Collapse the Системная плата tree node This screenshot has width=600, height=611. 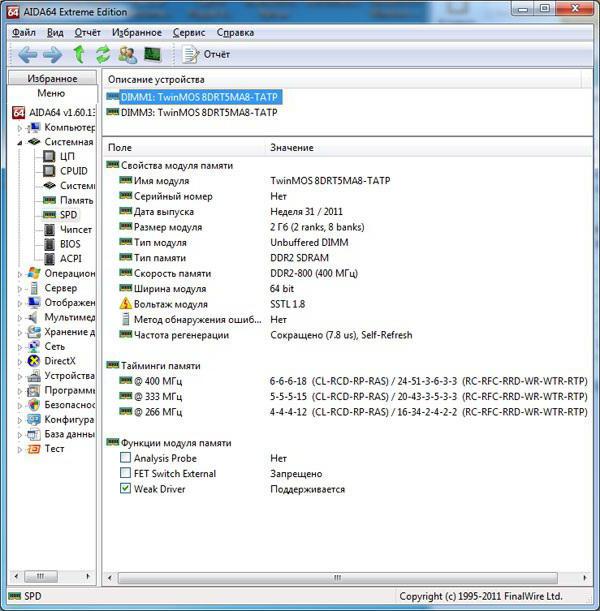pyautogui.click(x=19, y=143)
